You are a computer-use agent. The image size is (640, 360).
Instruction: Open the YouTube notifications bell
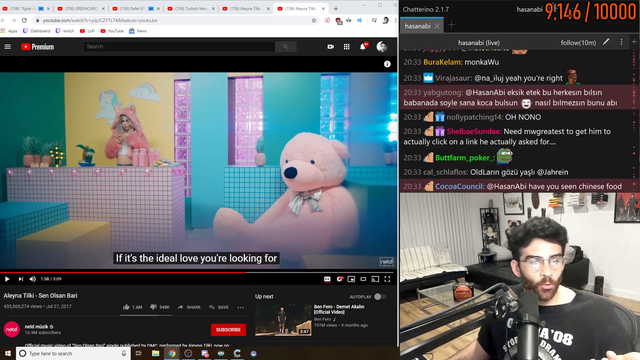point(363,47)
